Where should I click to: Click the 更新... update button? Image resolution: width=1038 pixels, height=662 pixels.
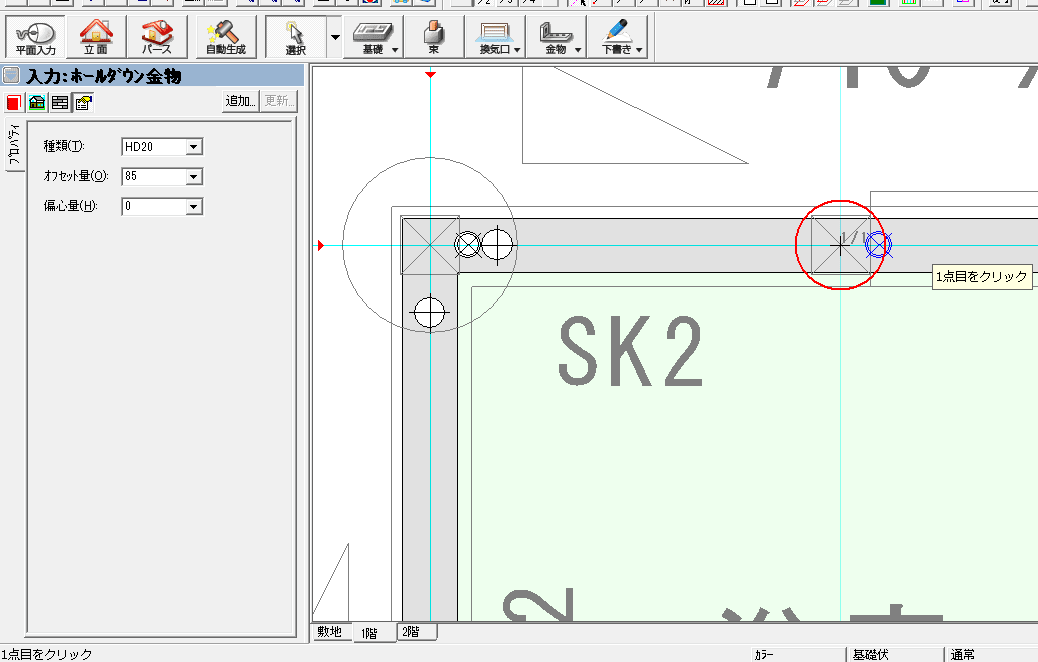point(279,101)
